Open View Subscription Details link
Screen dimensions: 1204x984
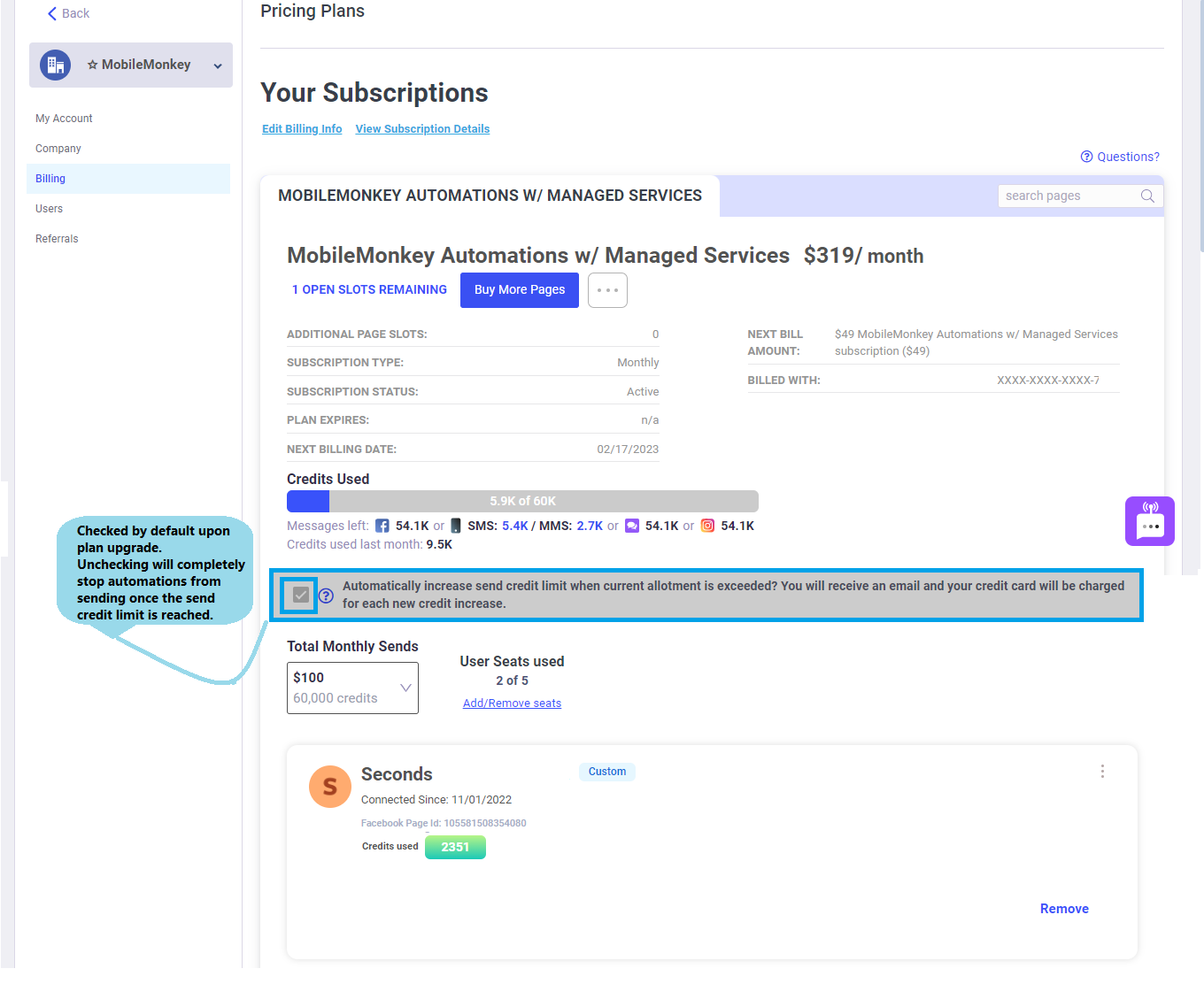pyautogui.click(x=422, y=129)
